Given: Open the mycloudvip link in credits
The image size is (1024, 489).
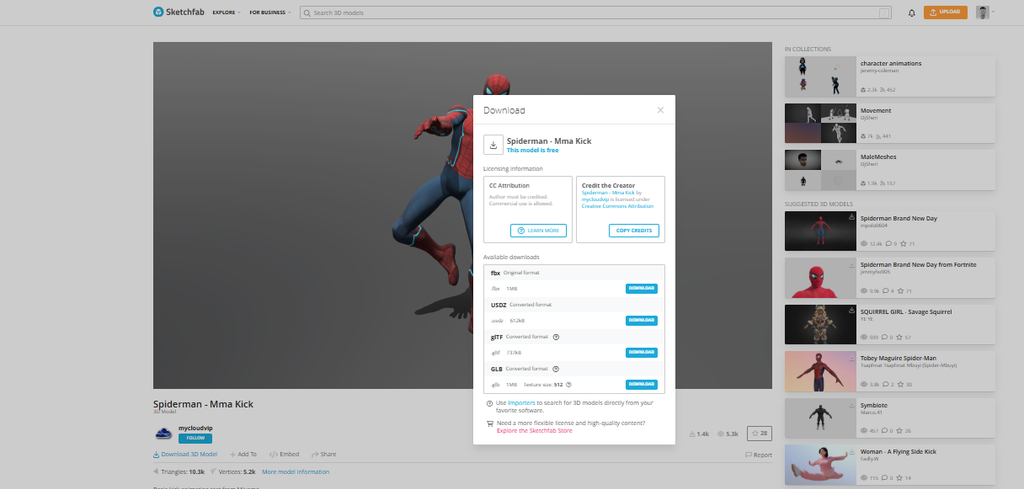Looking at the screenshot, I should pos(594,200).
